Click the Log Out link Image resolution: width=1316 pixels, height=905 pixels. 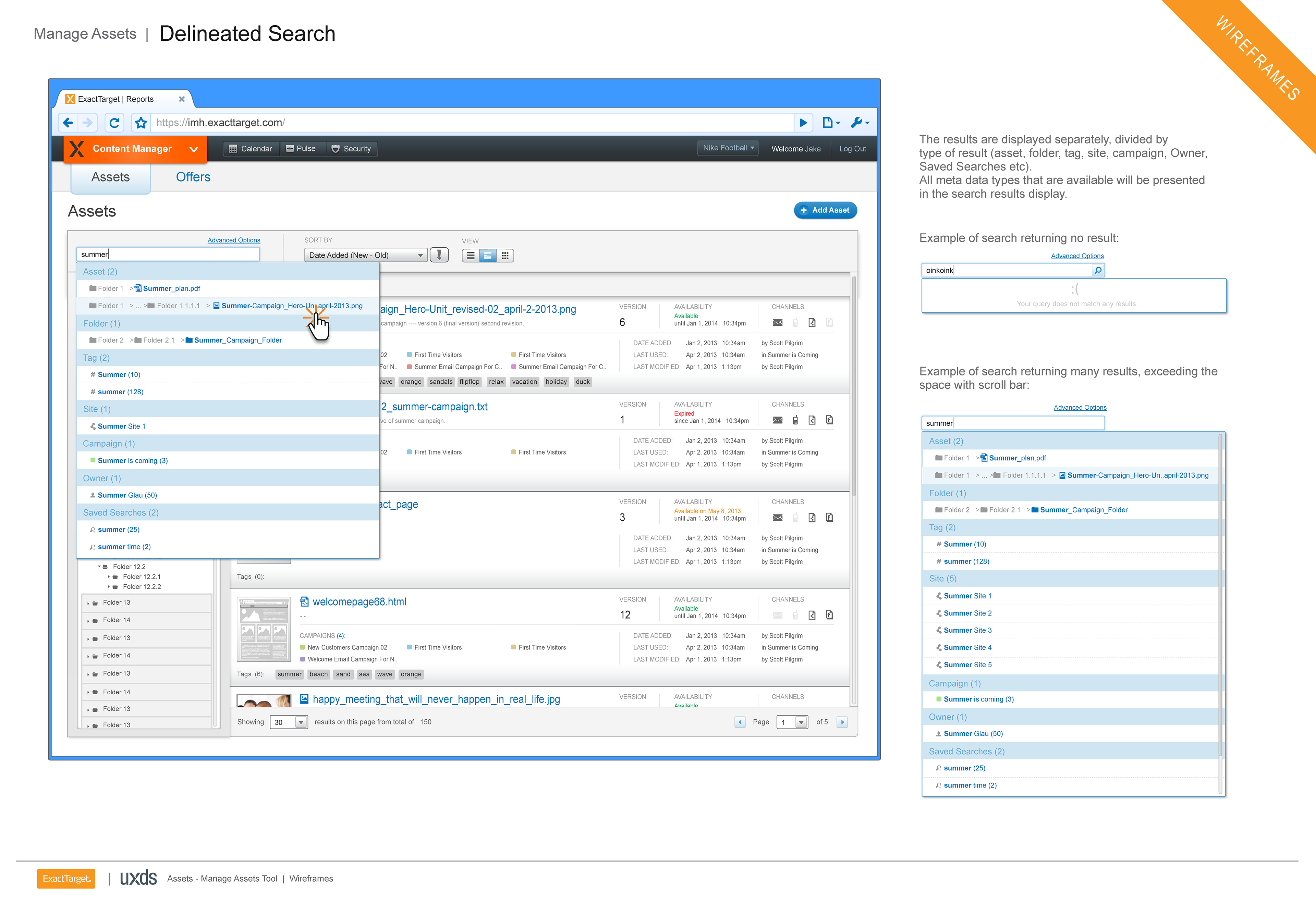point(853,149)
